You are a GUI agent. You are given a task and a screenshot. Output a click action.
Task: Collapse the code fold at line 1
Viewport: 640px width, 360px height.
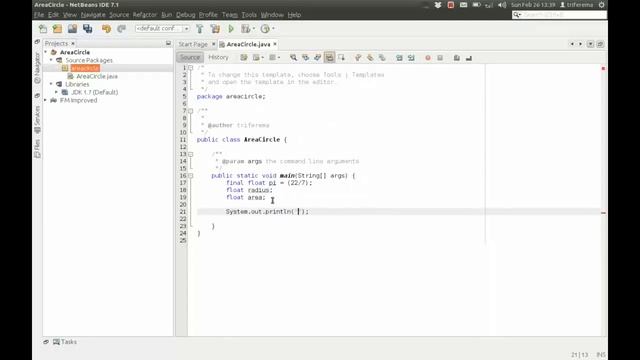tap(190, 68)
